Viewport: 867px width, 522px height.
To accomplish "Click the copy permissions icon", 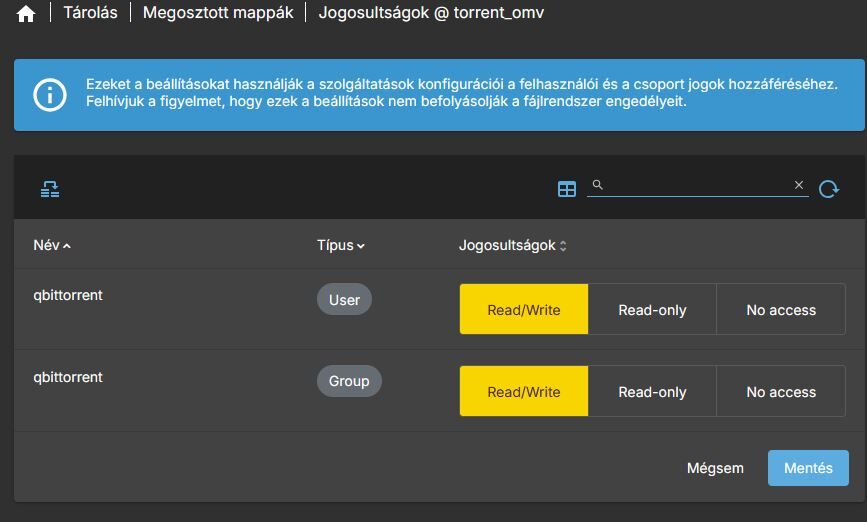I will click(x=50, y=188).
